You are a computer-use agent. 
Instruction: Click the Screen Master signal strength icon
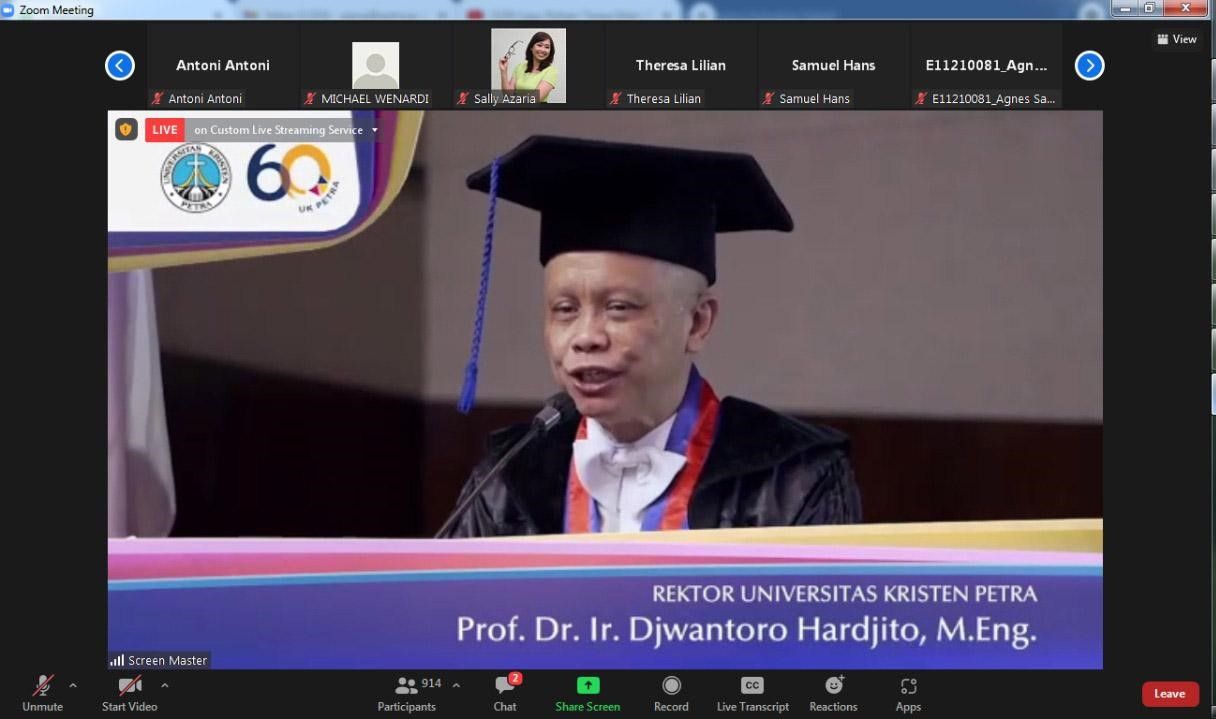(117, 660)
